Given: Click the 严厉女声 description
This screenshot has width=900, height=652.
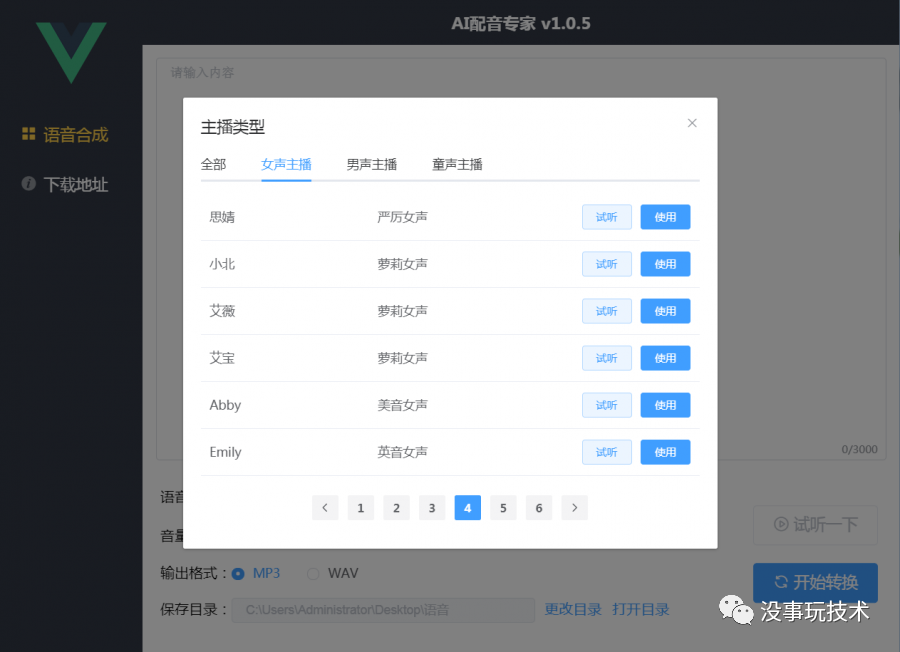Looking at the screenshot, I should coord(402,217).
